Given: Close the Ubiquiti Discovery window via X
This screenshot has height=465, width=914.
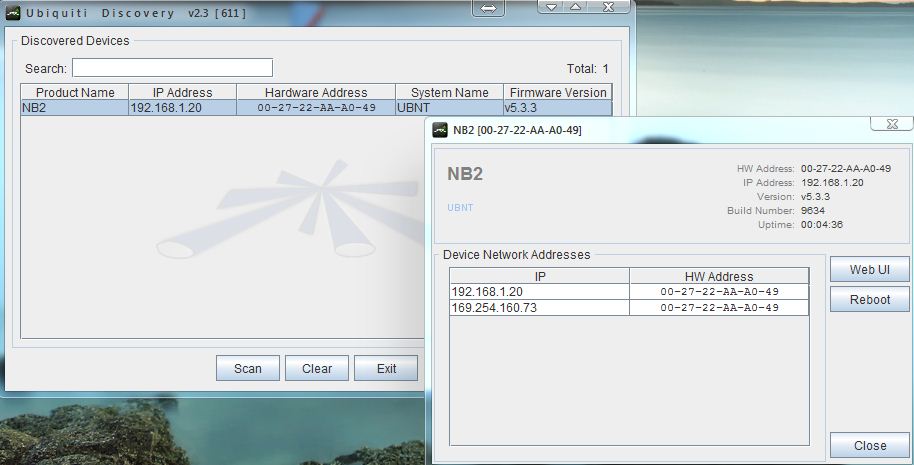Looking at the screenshot, I should tap(606, 6).
